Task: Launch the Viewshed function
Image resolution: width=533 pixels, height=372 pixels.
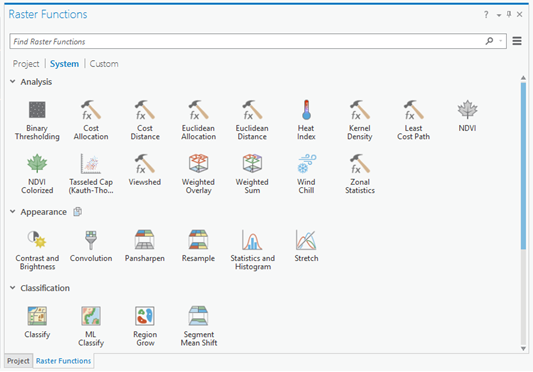Action: click(x=145, y=170)
